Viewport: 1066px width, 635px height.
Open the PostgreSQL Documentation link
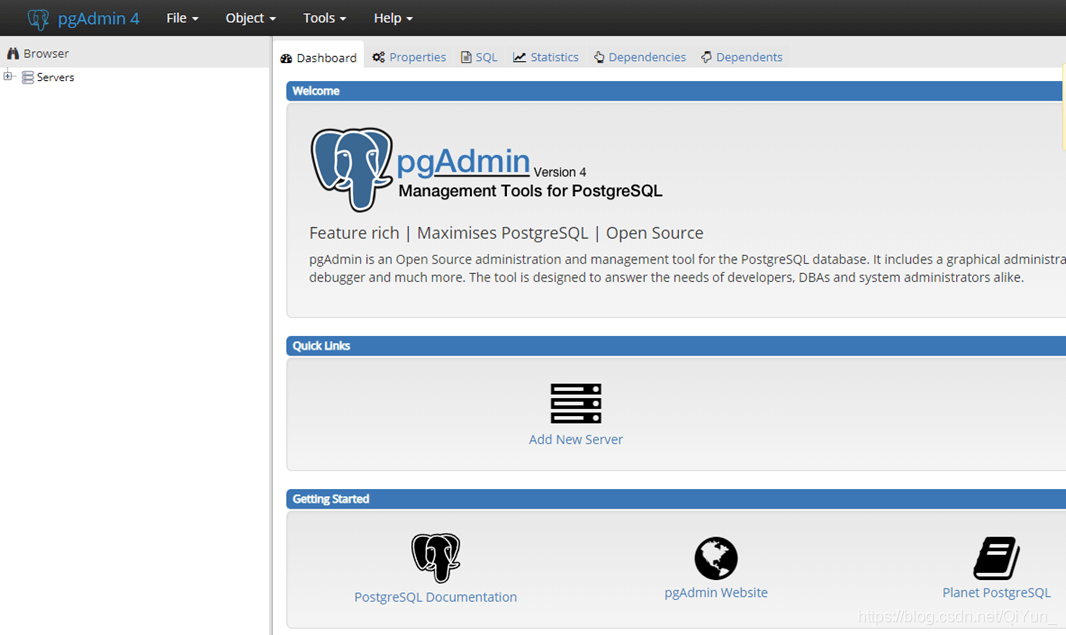tap(435, 596)
